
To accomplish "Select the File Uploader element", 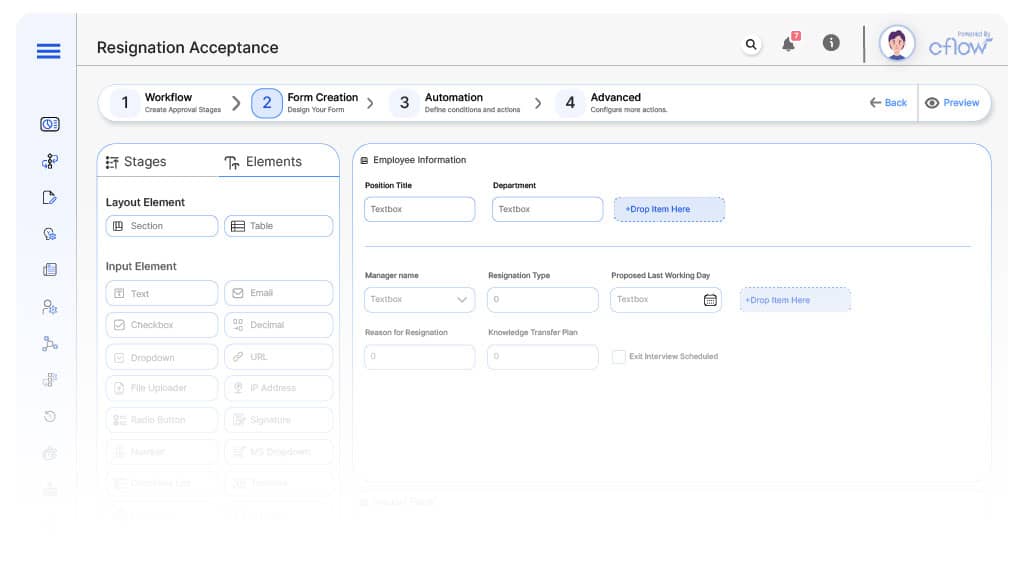I will 161,388.
